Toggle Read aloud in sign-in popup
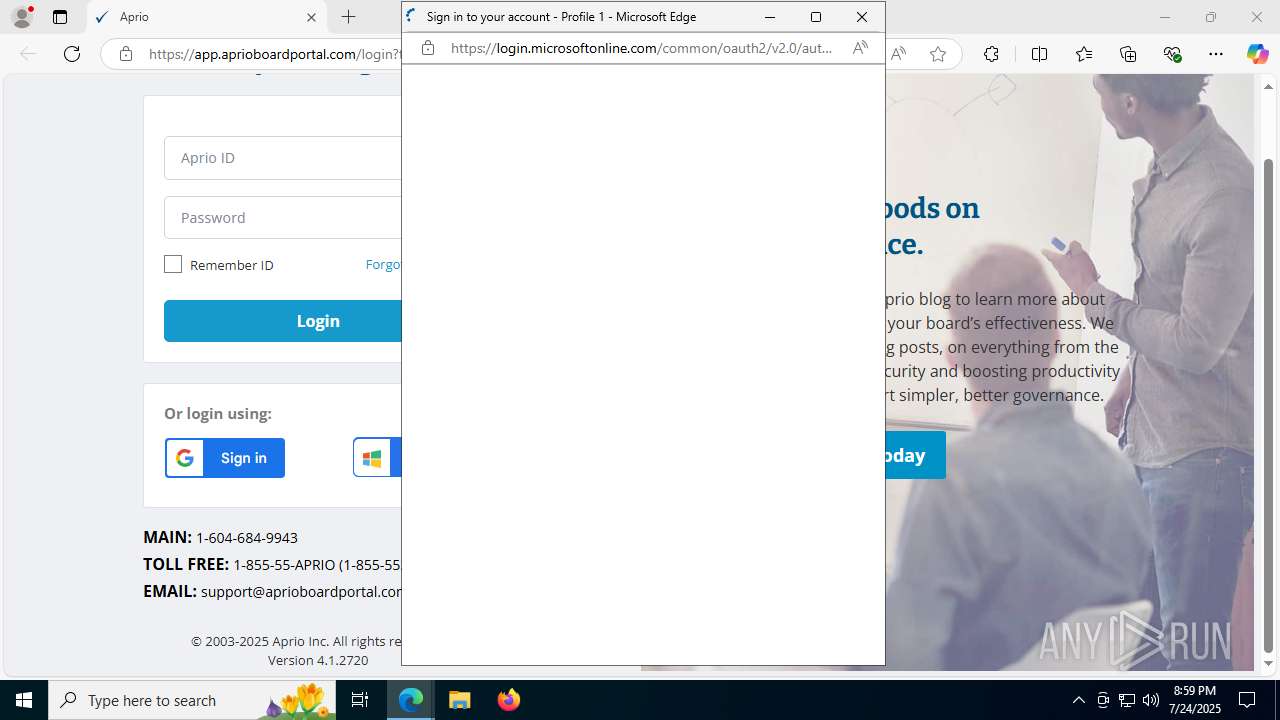 coord(860,48)
